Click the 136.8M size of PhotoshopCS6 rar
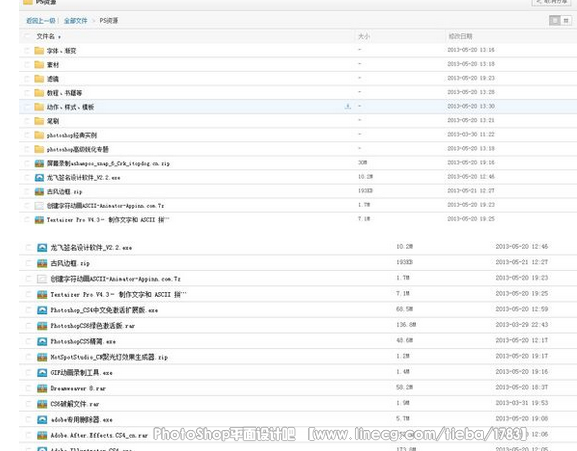This screenshot has height=451, width=577. pyautogui.click(x=406, y=324)
